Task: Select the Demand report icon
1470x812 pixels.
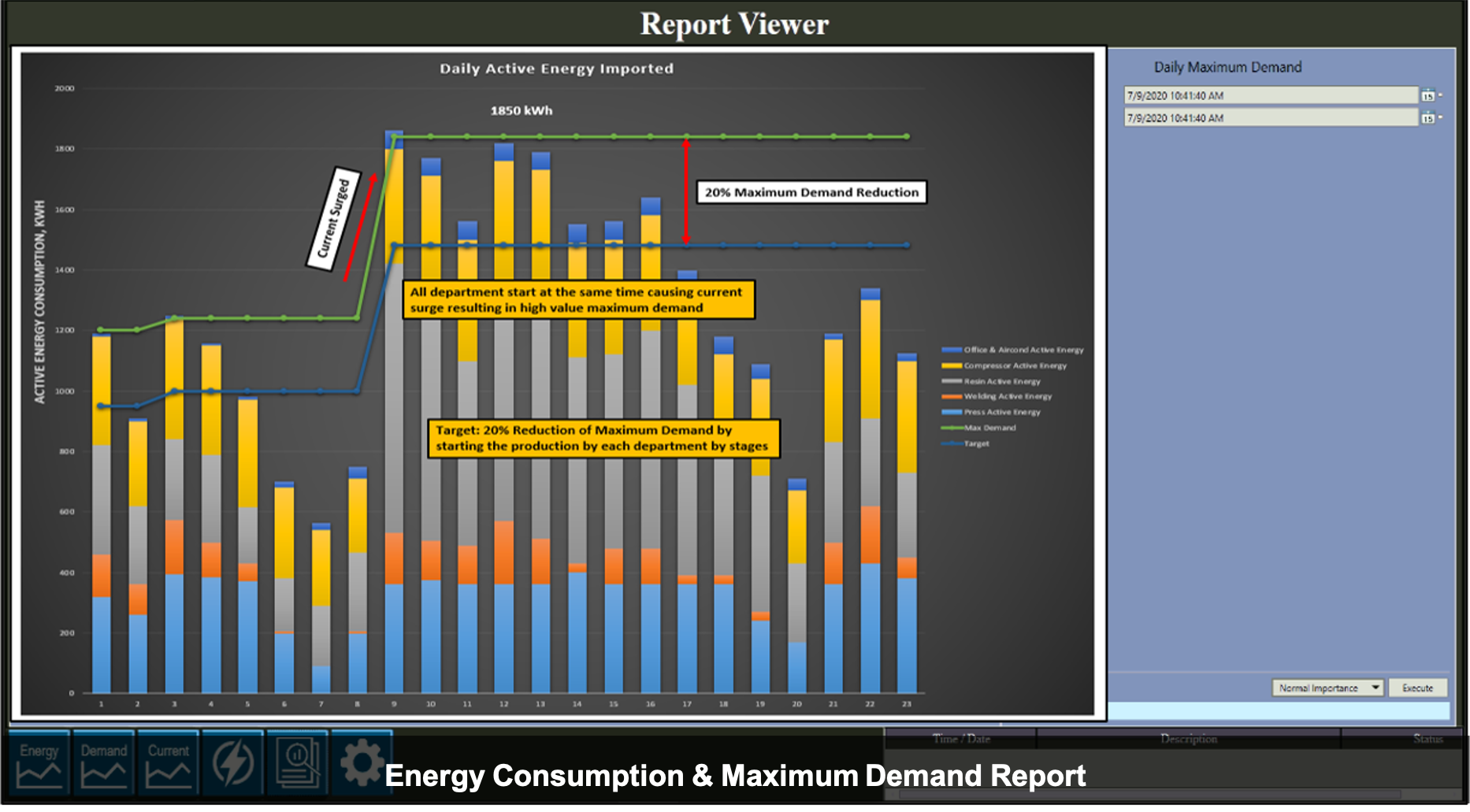Action: 104,762
